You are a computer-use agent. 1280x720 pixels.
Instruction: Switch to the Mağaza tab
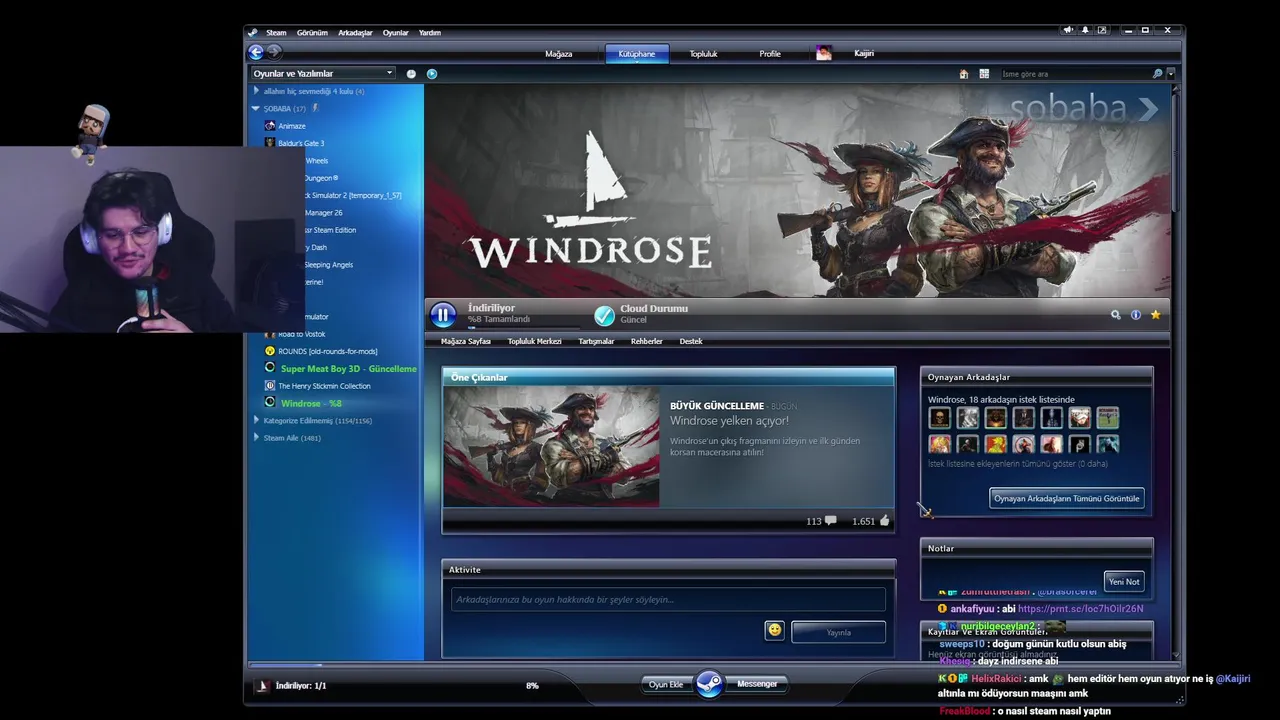[x=559, y=54]
